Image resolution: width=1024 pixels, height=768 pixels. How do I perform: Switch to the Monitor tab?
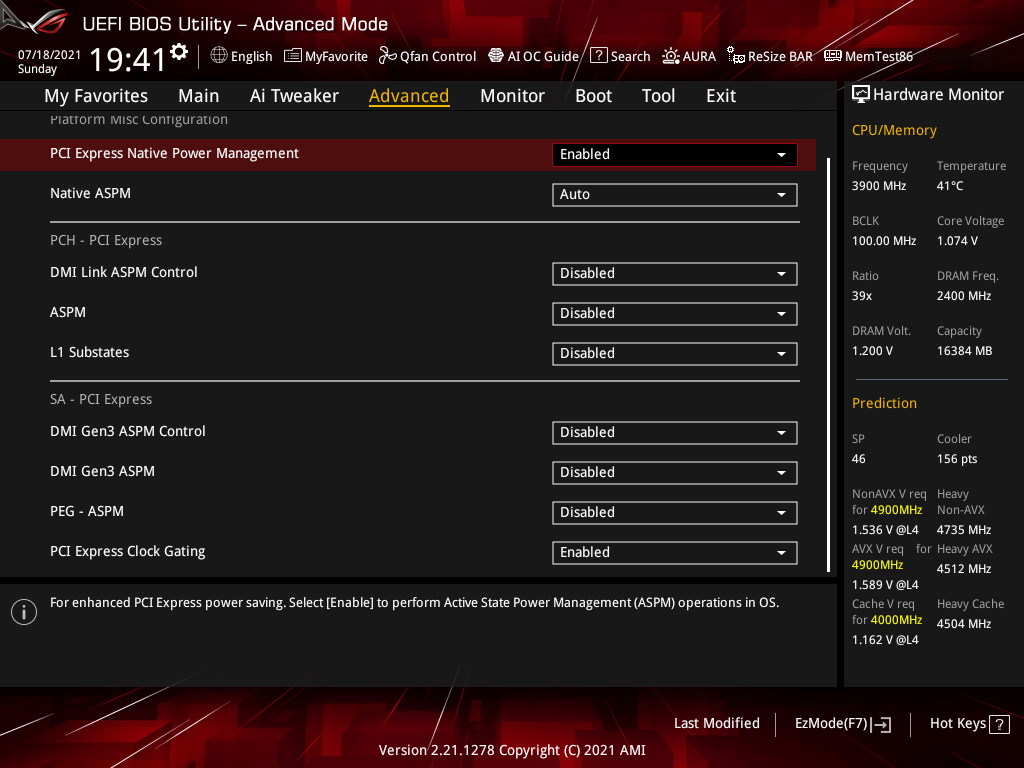click(x=512, y=95)
